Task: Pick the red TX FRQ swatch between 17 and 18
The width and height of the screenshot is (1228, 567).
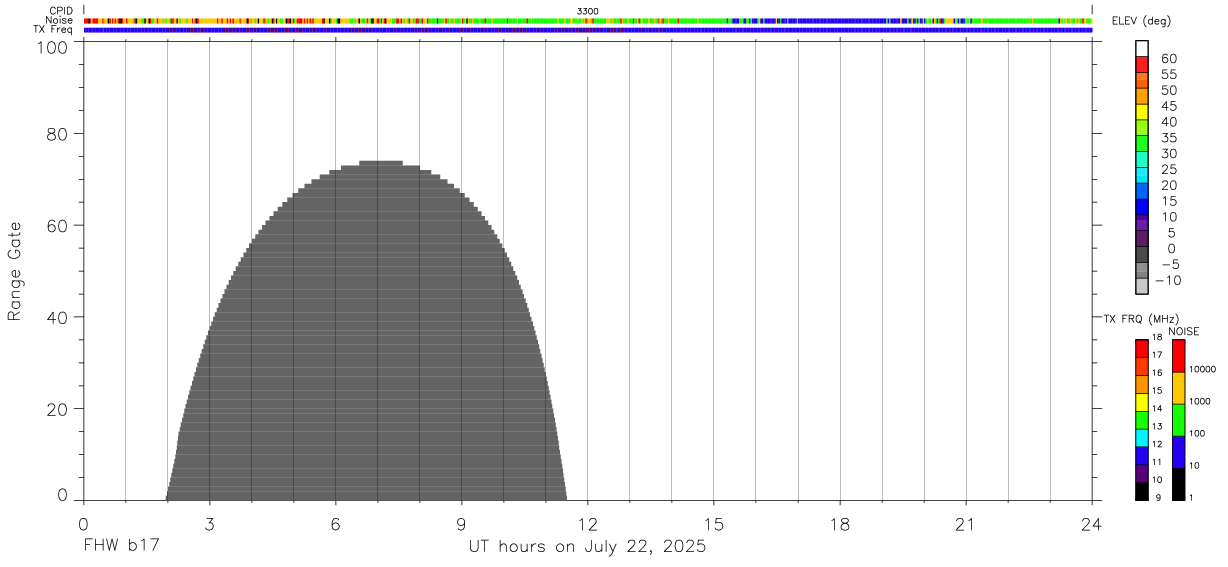Action: tap(1142, 349)
